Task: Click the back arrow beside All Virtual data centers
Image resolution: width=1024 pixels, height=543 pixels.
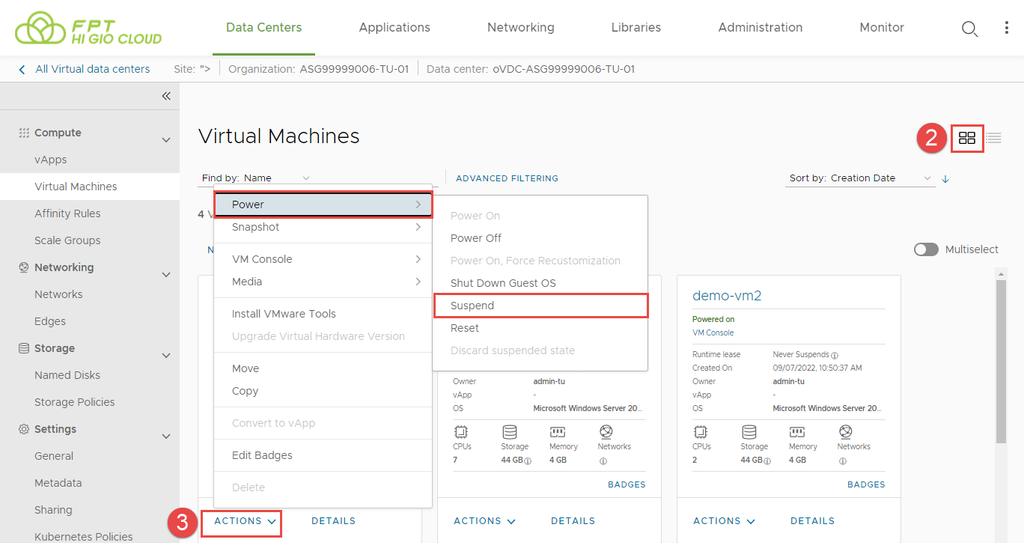Action: (22, 69)
